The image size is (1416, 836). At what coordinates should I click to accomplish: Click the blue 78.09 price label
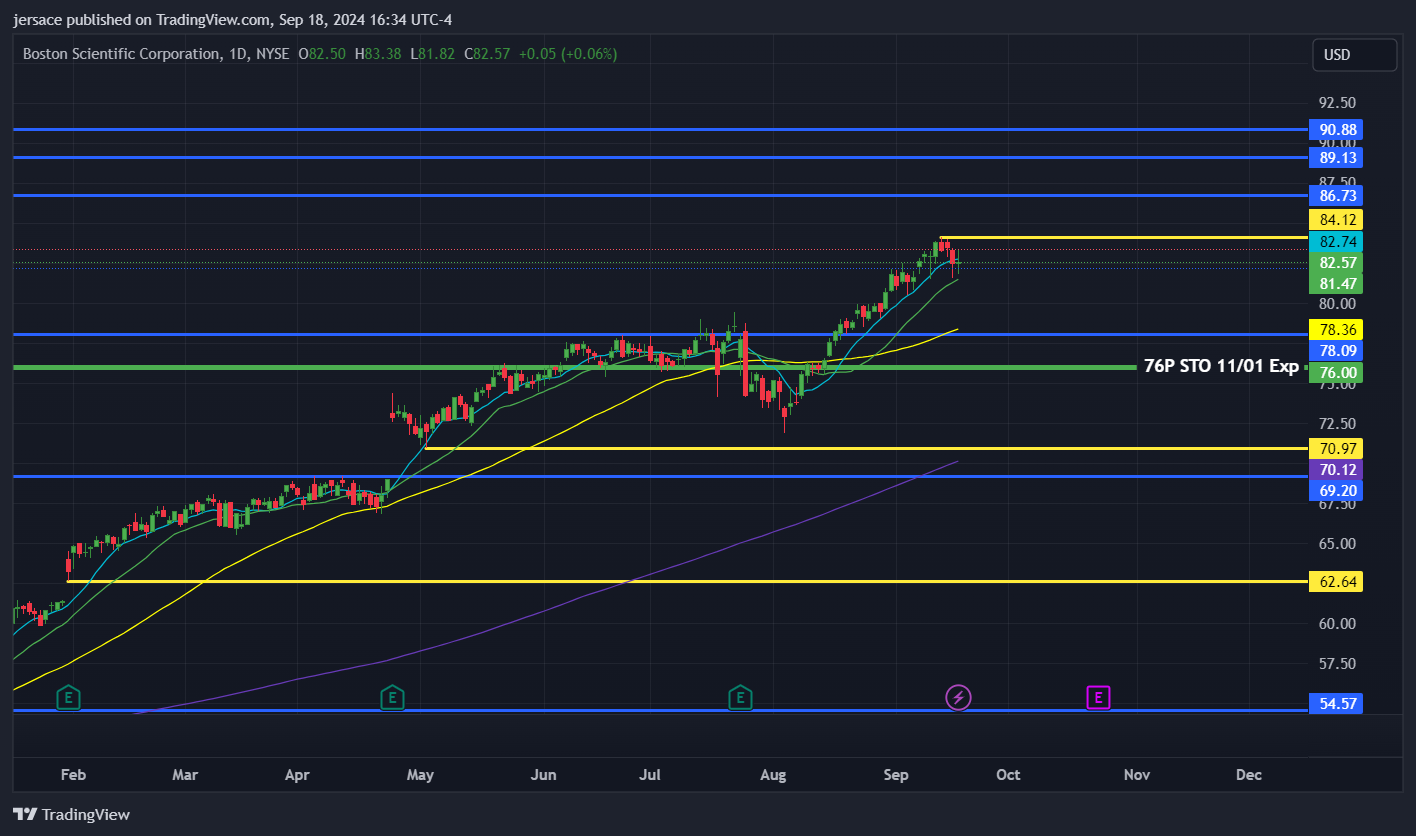(1337, 351)
